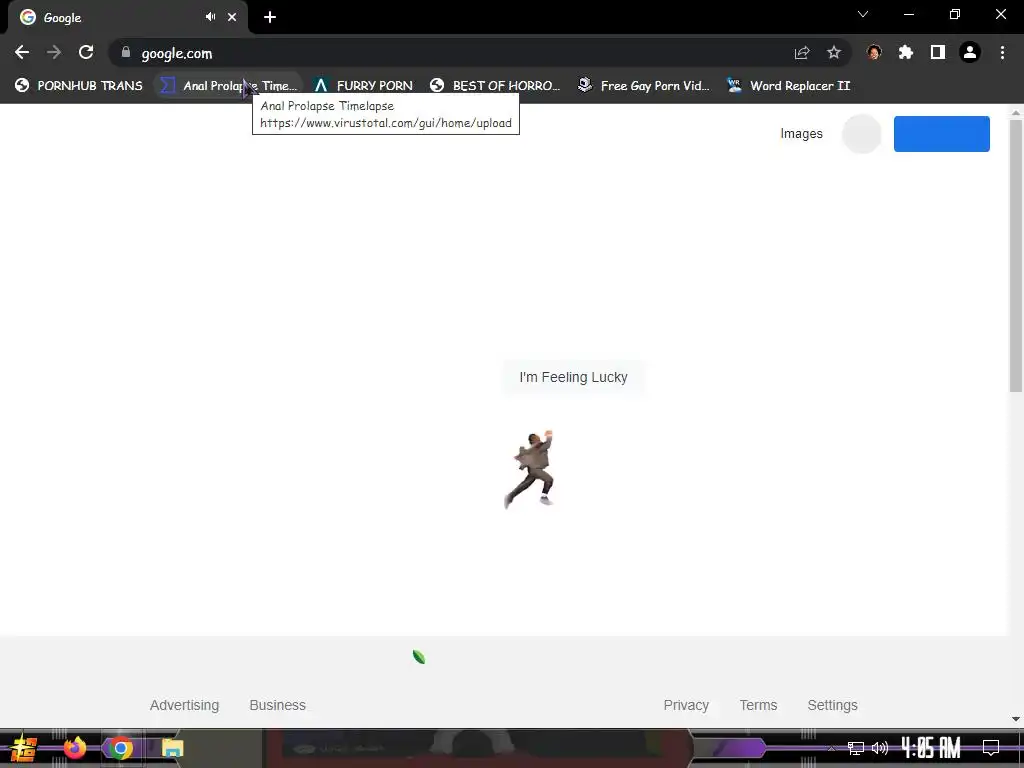Viewport: 1024px width, 768px height.
Task: Open the Extensions puzzle piece menu
Action: [x=906, y=52]
